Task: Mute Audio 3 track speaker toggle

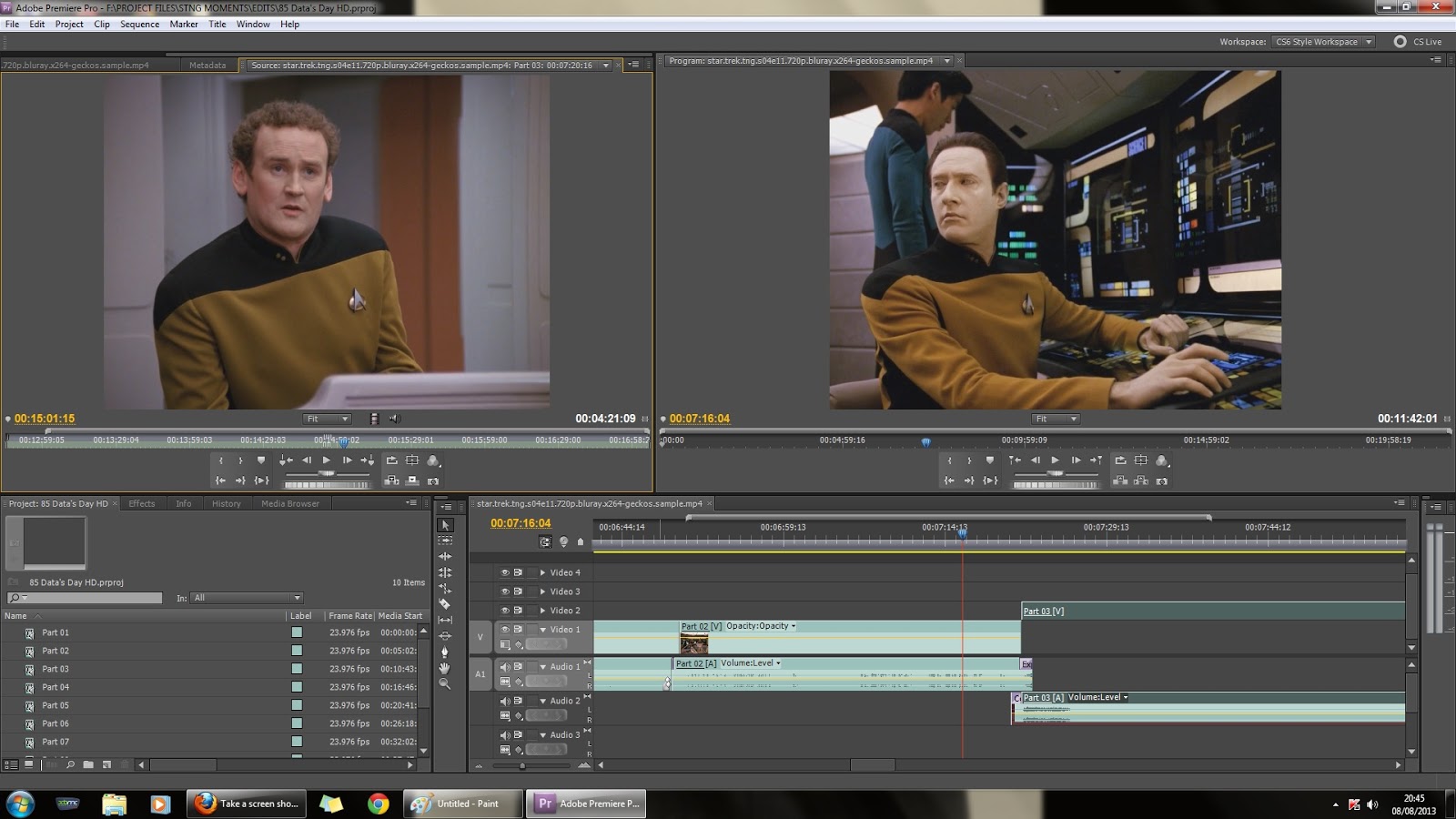Action: point(505,735)
